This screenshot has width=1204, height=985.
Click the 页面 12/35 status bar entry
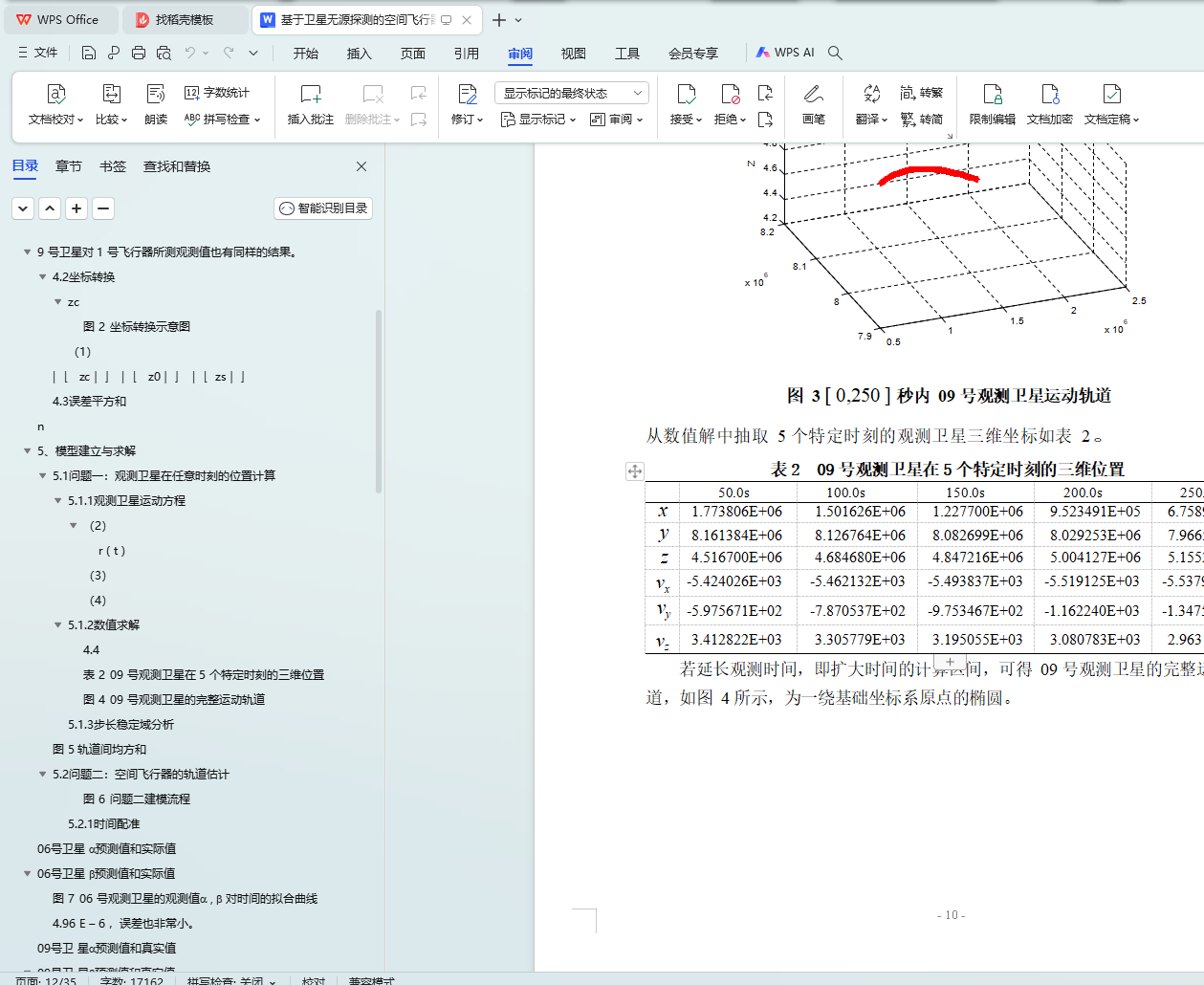pyautogui.click(x=46, y=980)
